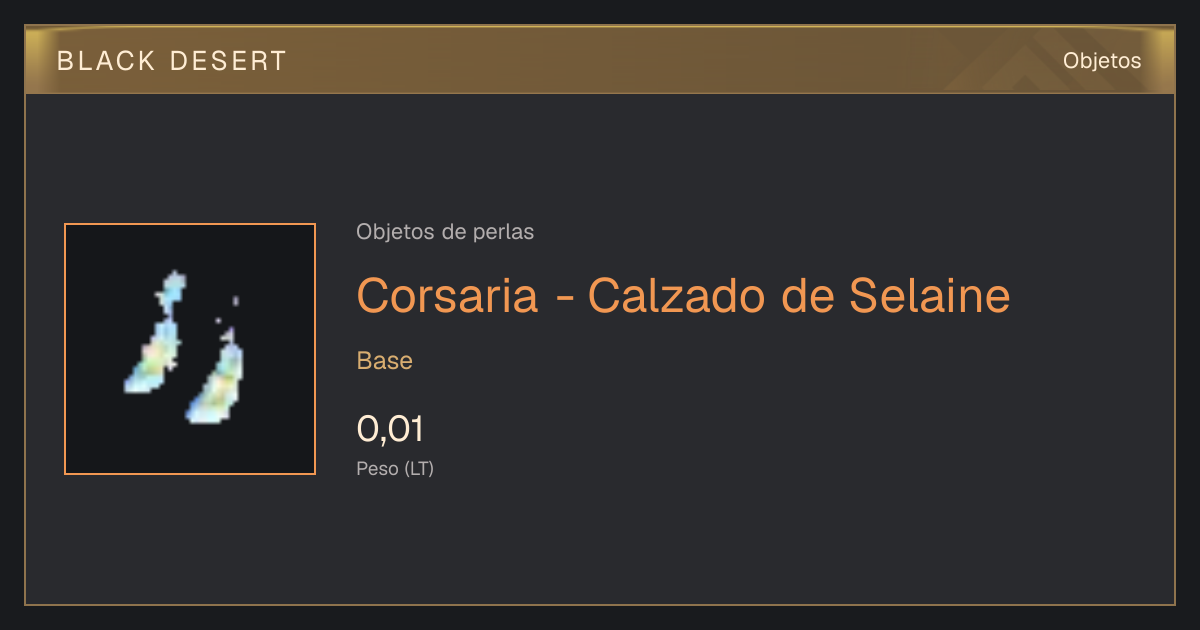Viewport: 1200px width, 630px height.
Task: Click the word Objetos in category label
Action: [x=395, y=232]
